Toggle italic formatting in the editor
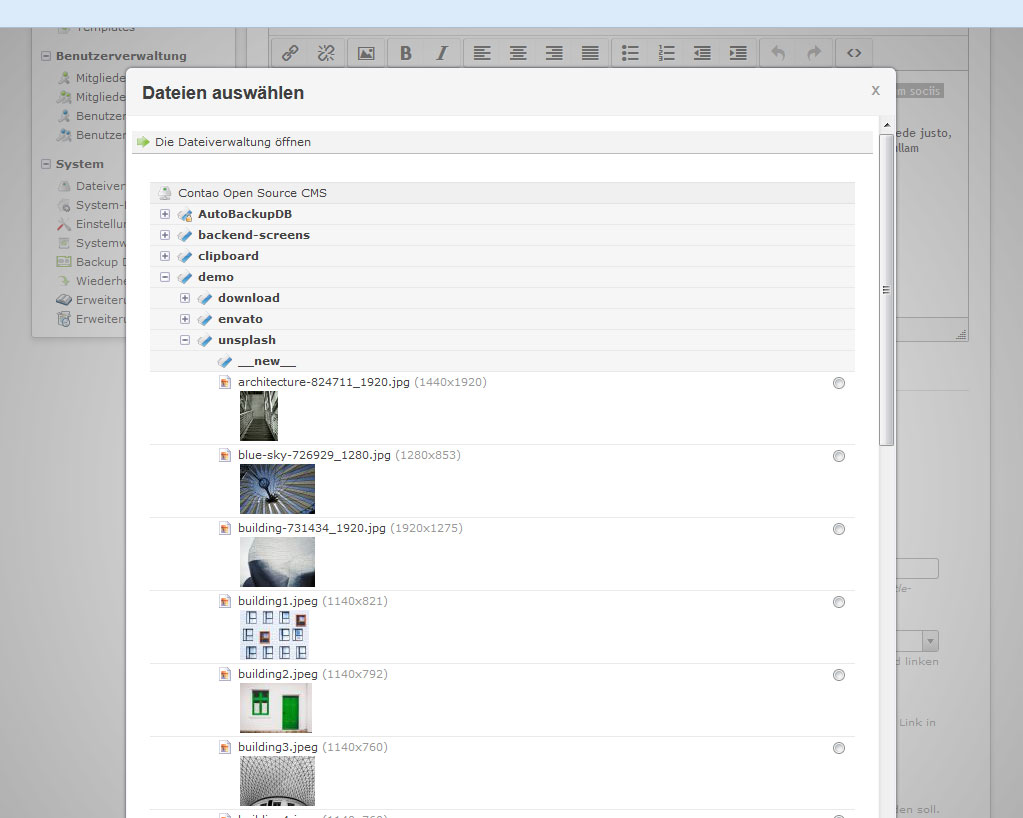This screenshot has height=818, width=1023. pyautogui.click(x=441, y=53)
